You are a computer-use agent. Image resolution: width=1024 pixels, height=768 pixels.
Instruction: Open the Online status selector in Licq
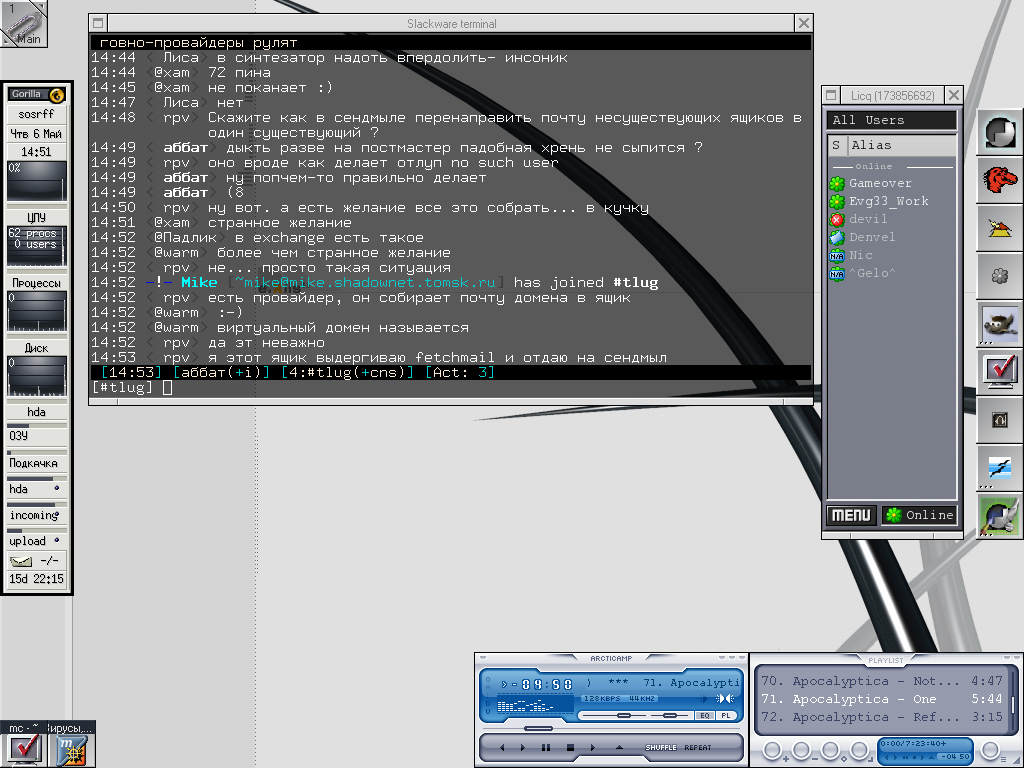(x=919, y=515)
